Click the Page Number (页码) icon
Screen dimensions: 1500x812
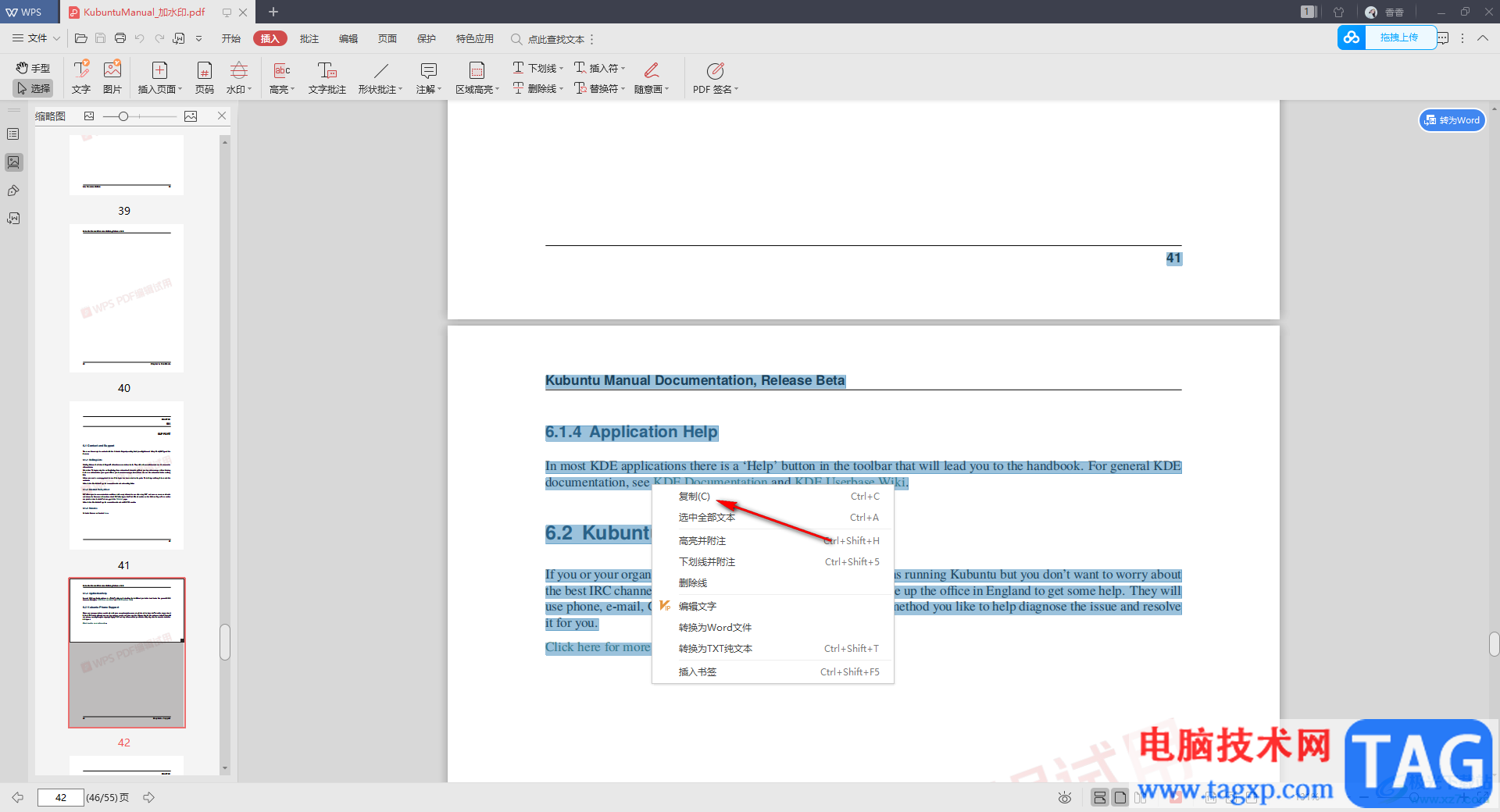click(x=205, y=77)
